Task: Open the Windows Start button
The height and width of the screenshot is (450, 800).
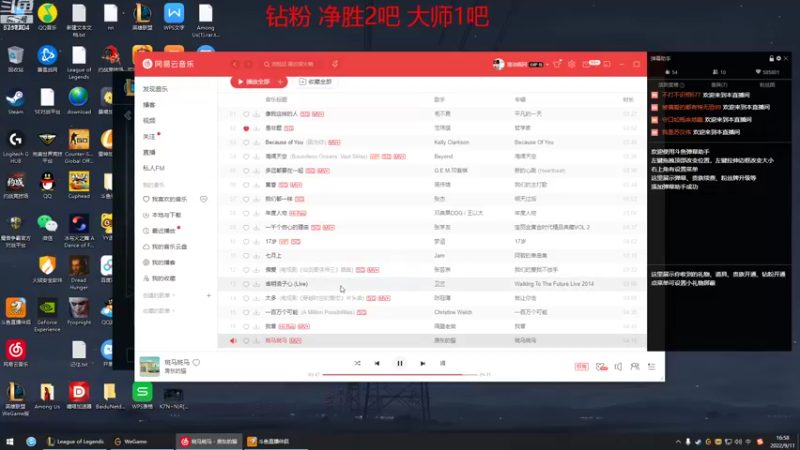Action: (x=10, y=441)
